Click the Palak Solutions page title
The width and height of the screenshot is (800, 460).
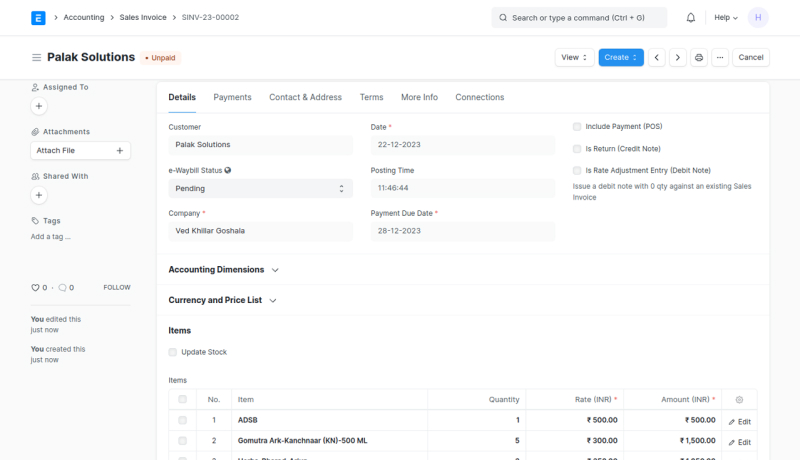click(x=91, y=57)
